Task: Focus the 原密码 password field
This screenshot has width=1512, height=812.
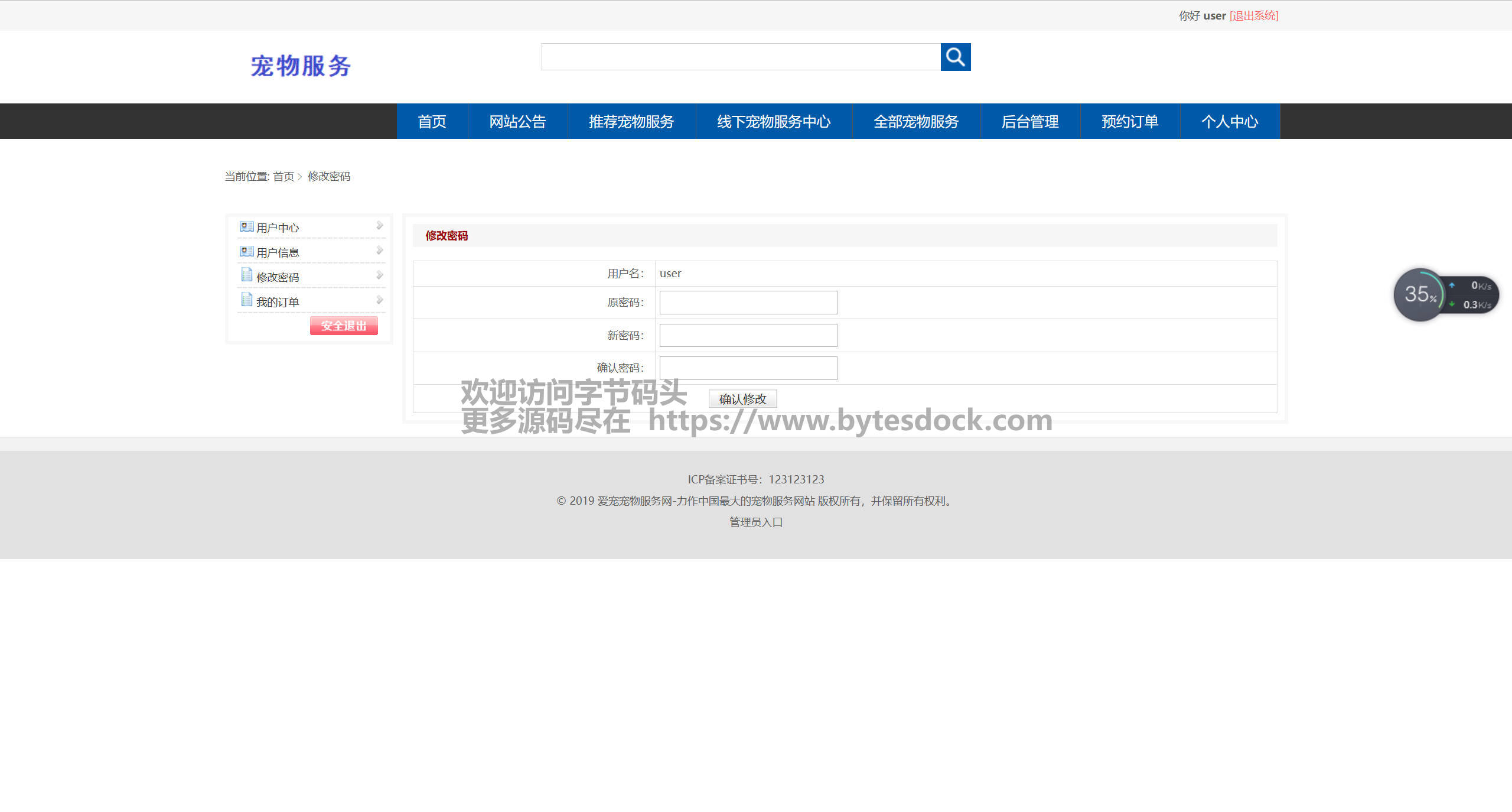Action: (x=748, y=303)
